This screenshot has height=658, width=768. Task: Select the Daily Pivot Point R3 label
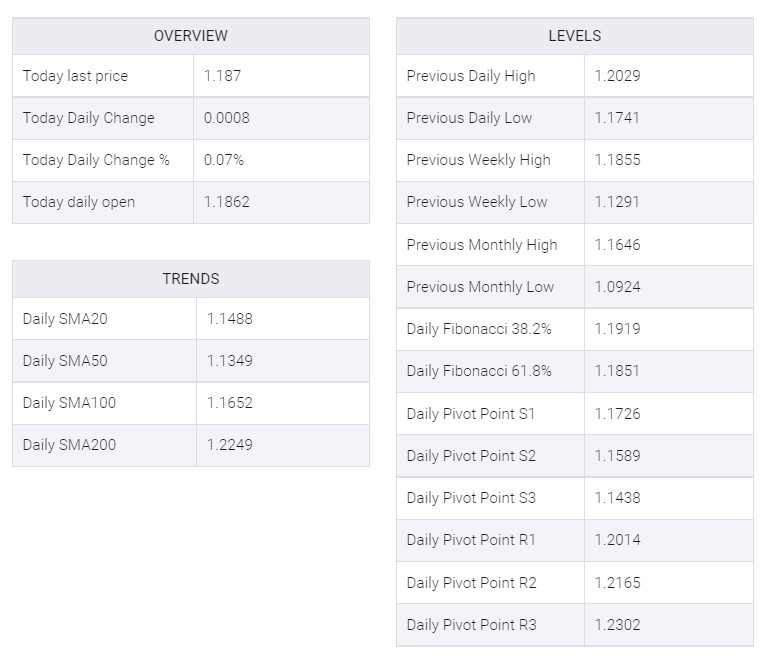(x=471, y=625)
